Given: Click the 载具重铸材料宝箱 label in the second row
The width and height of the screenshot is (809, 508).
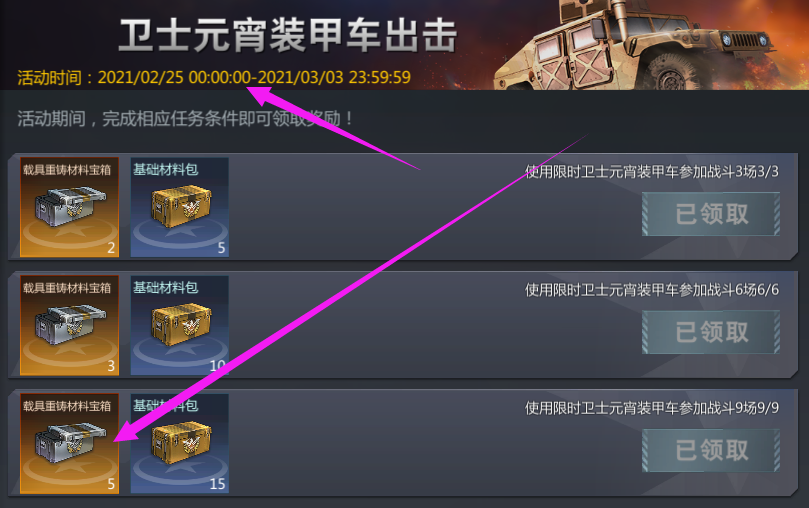Looking at the screenshot, I should coord(67,288).
